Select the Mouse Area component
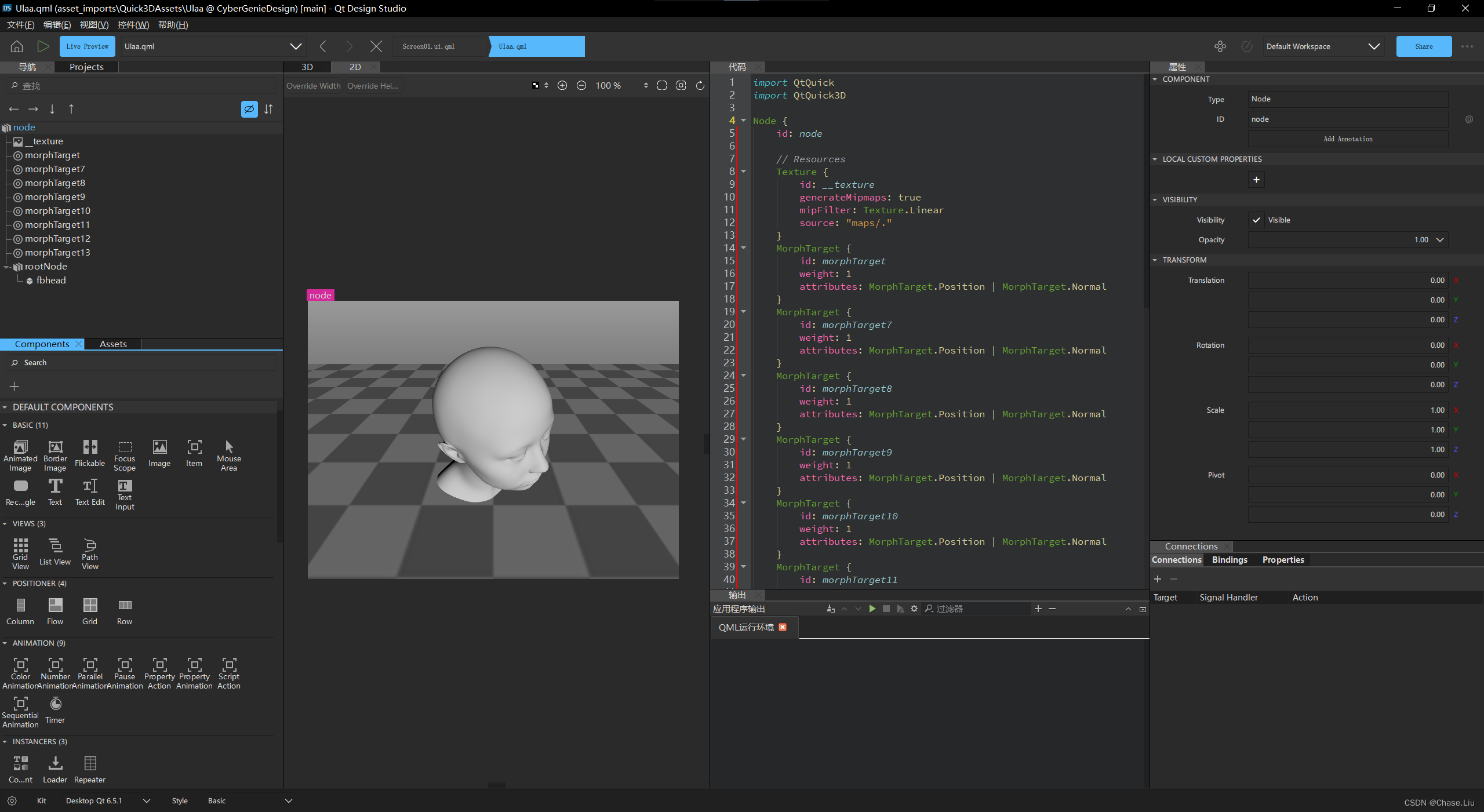1484x812 pixels. pos(228,454)
